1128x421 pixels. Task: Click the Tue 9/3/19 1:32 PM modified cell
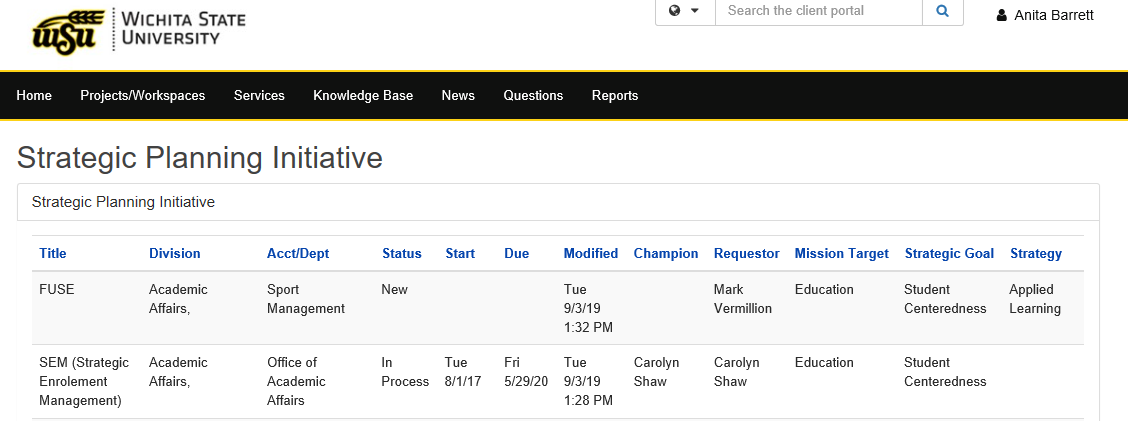click(588, 308)
